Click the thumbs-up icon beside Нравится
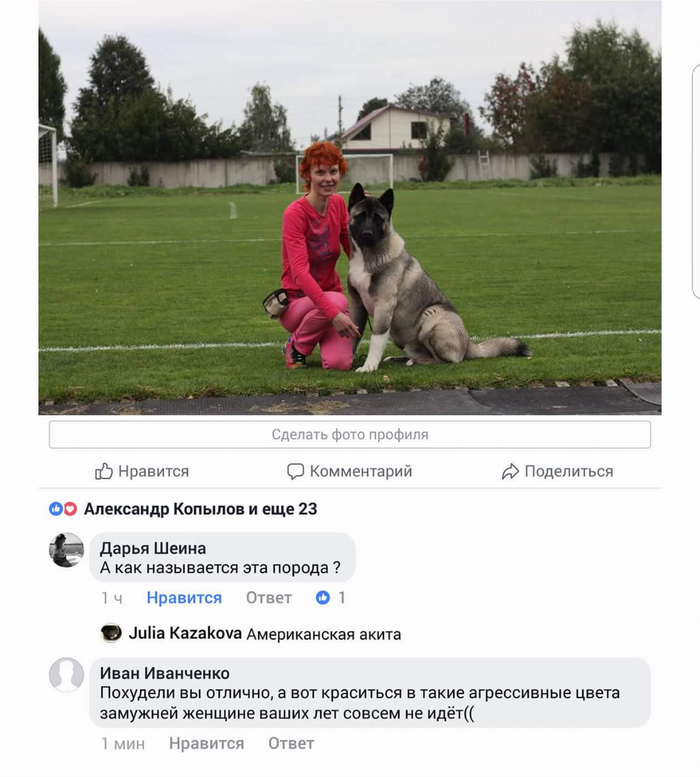 coord(104,471)
